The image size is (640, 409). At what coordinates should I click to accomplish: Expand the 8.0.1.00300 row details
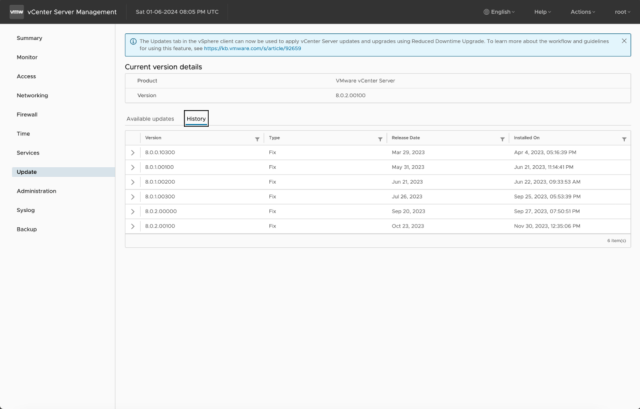click(x=133, y=197)
